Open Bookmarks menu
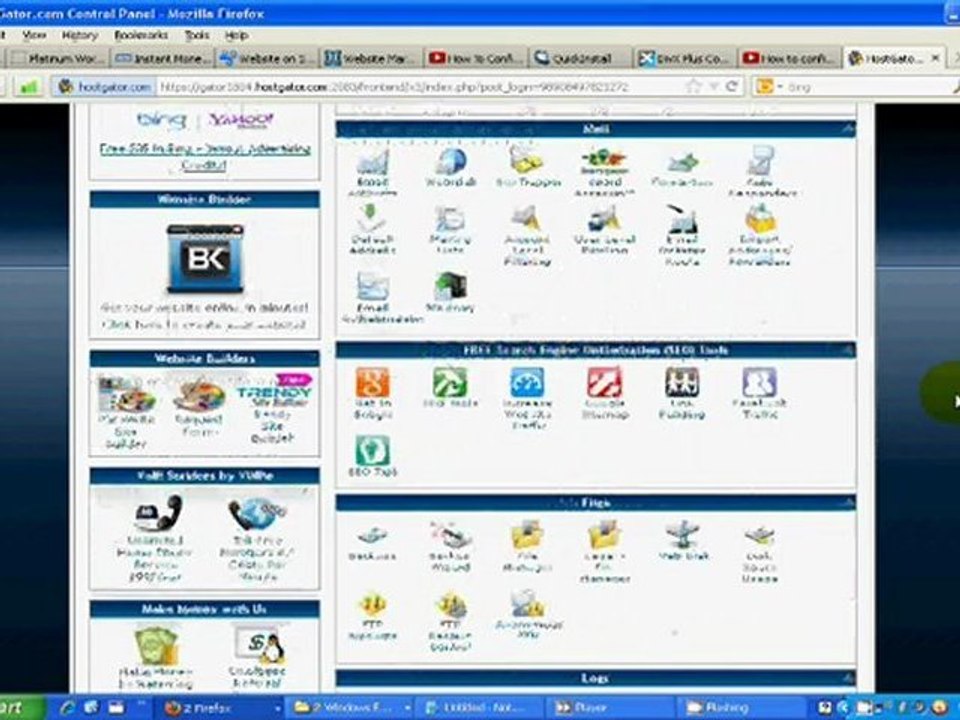Viewport: 960px width, 720px height. pyautogui.click(x=141, y=35)
